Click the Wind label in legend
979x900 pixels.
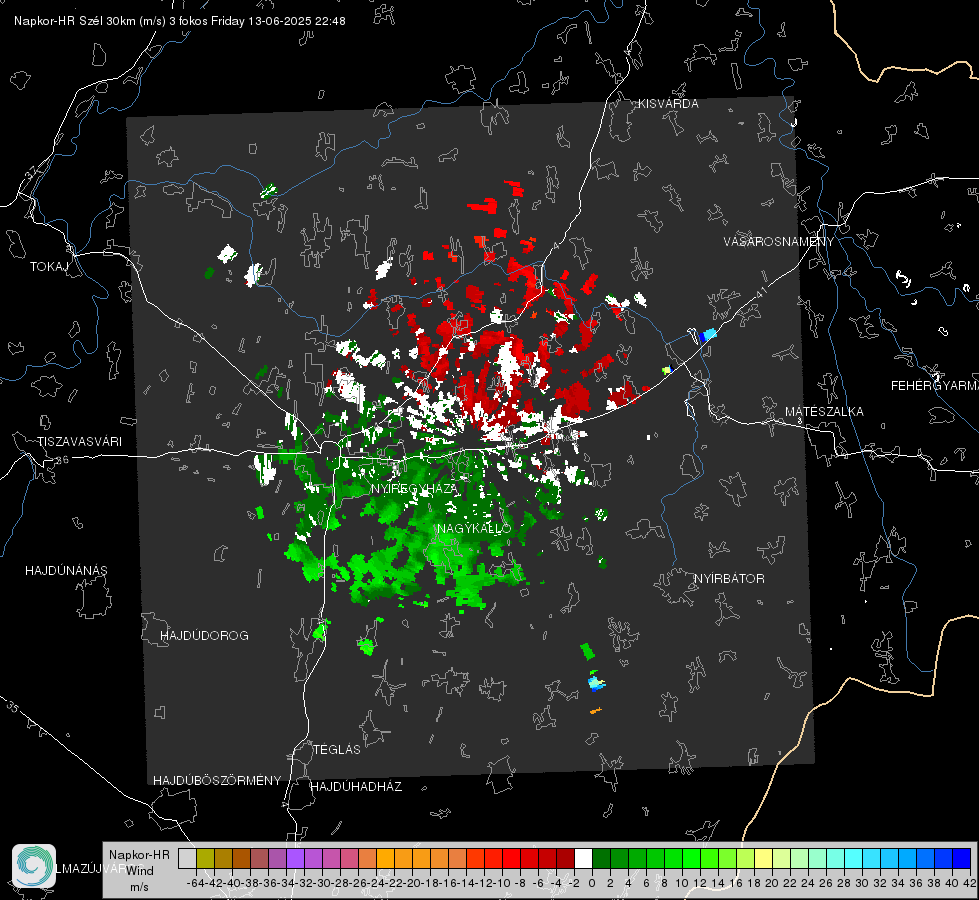140,870
